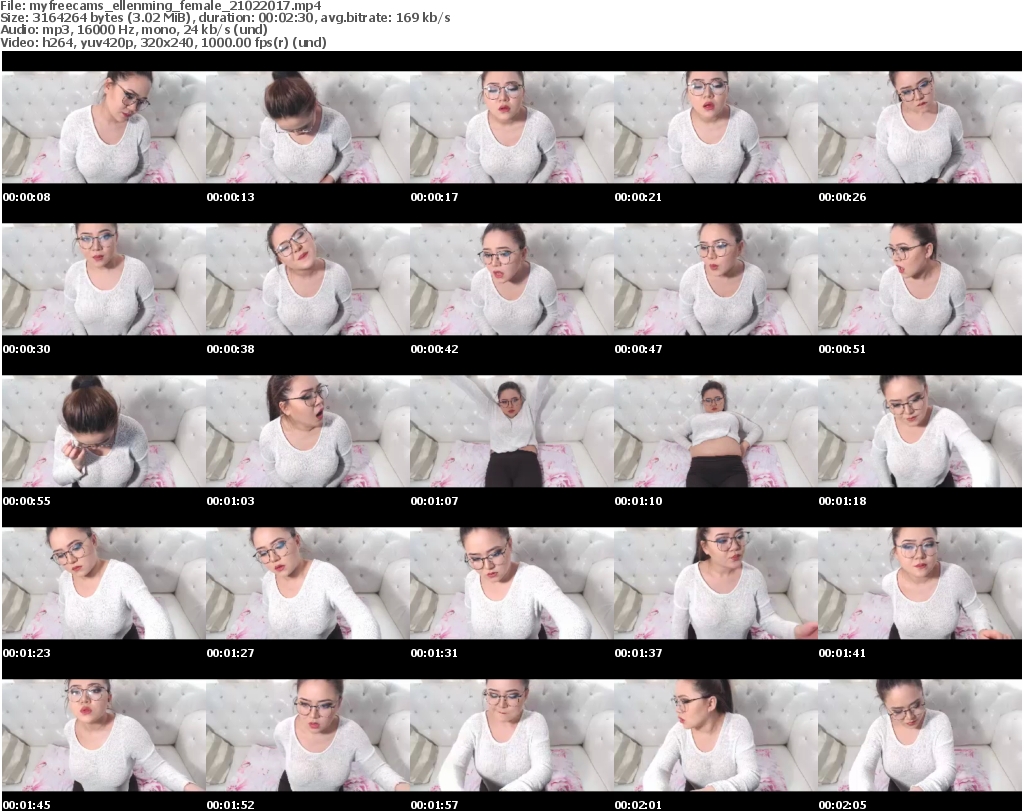Screen dimensions: 1024x811
Task: Click the 00:01:45 timestamp label
Action: (x=27, y=805)
